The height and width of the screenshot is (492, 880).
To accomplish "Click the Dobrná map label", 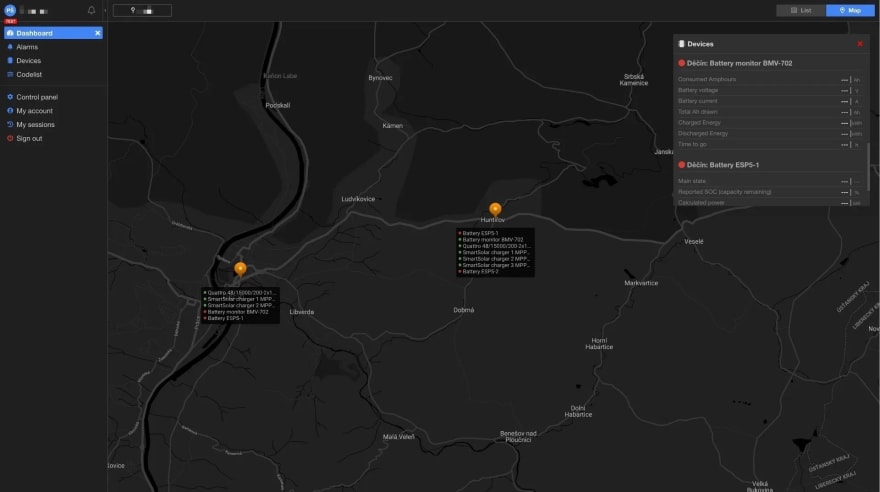I will pyautogui.click(x=464, y=310).
